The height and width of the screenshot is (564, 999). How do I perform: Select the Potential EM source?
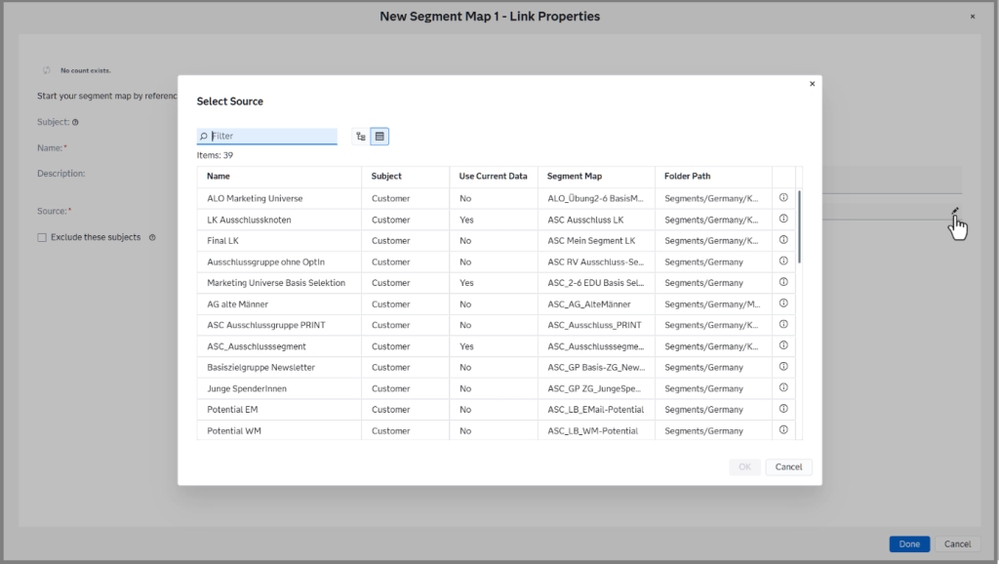[x=496, y=409]
